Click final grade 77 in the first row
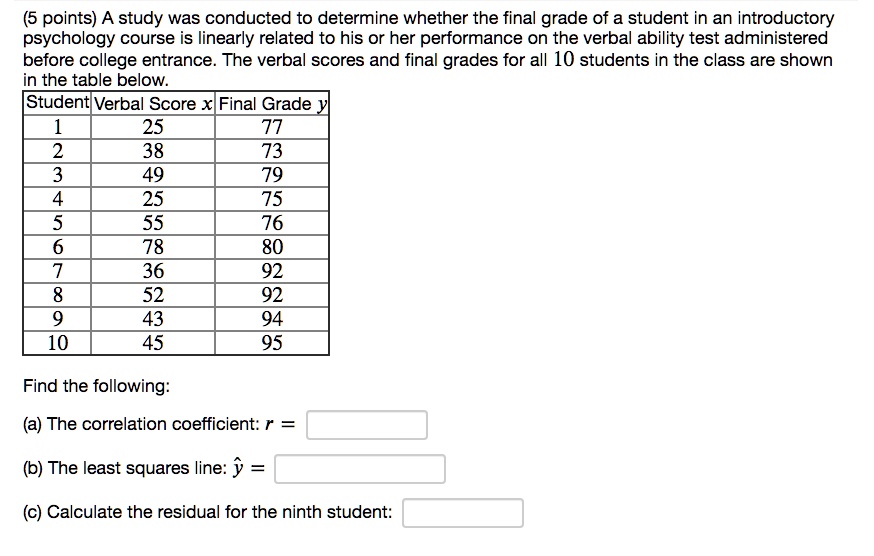 coord(272,127)
